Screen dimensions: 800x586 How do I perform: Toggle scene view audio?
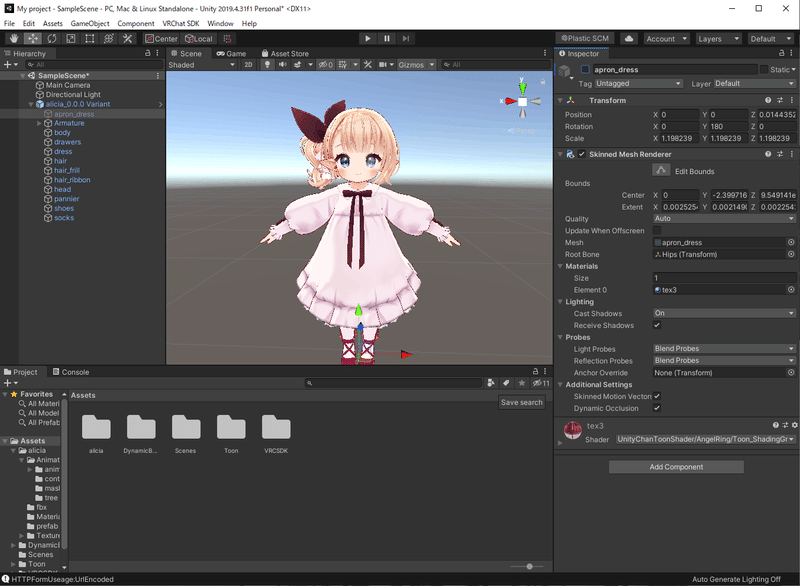coord(284,63)
